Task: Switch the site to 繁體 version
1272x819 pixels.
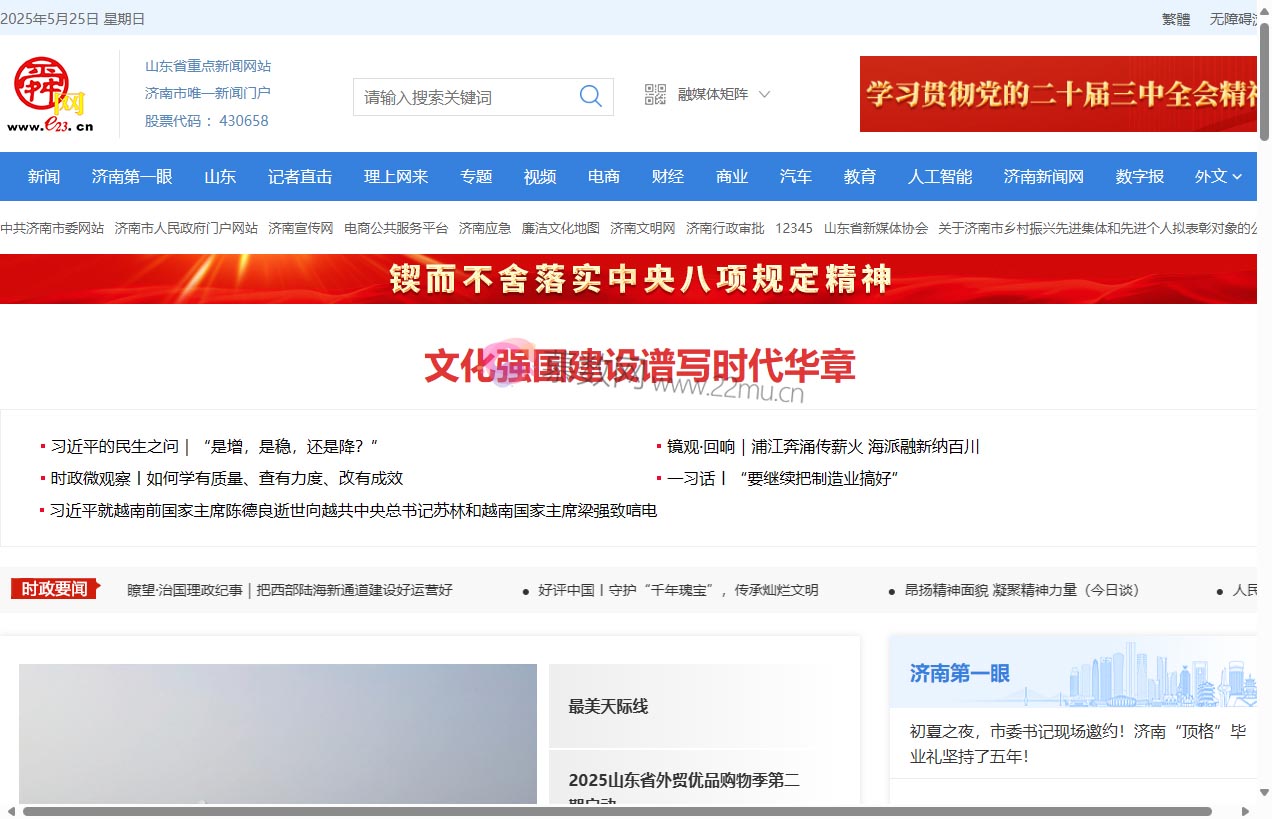Action: click(1176, 18)
